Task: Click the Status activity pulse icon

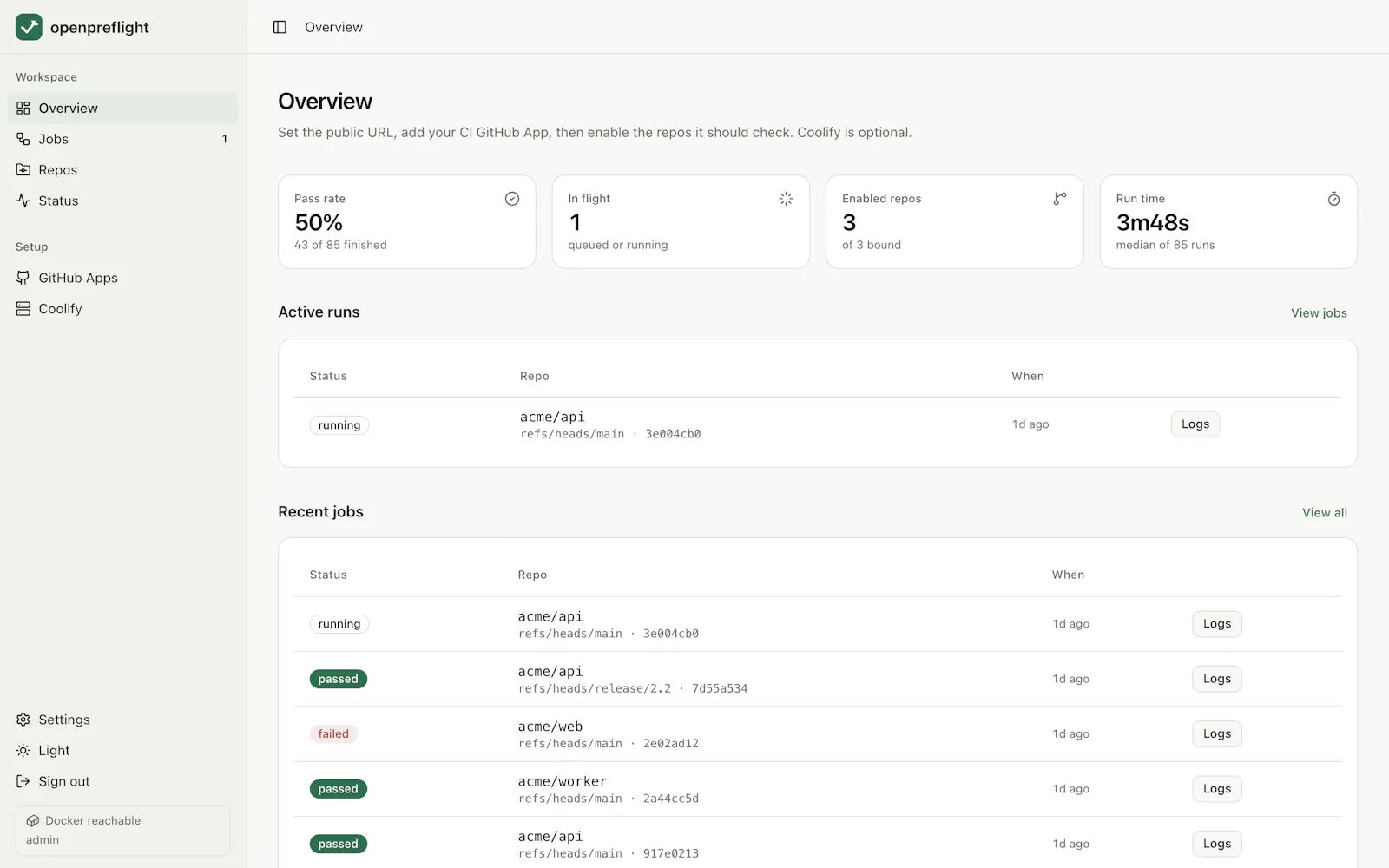Action: (x=23, y=201)
